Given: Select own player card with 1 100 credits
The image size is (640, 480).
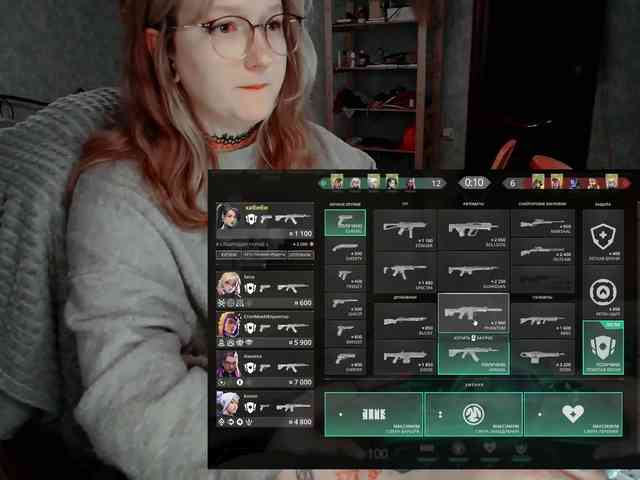Looking at the screenshot, I should click(x=264, y=220).
